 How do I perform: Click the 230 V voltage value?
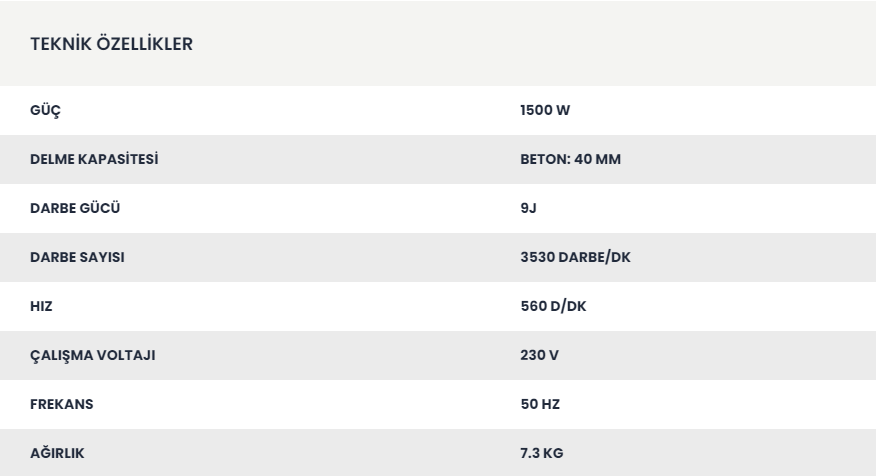539,355
